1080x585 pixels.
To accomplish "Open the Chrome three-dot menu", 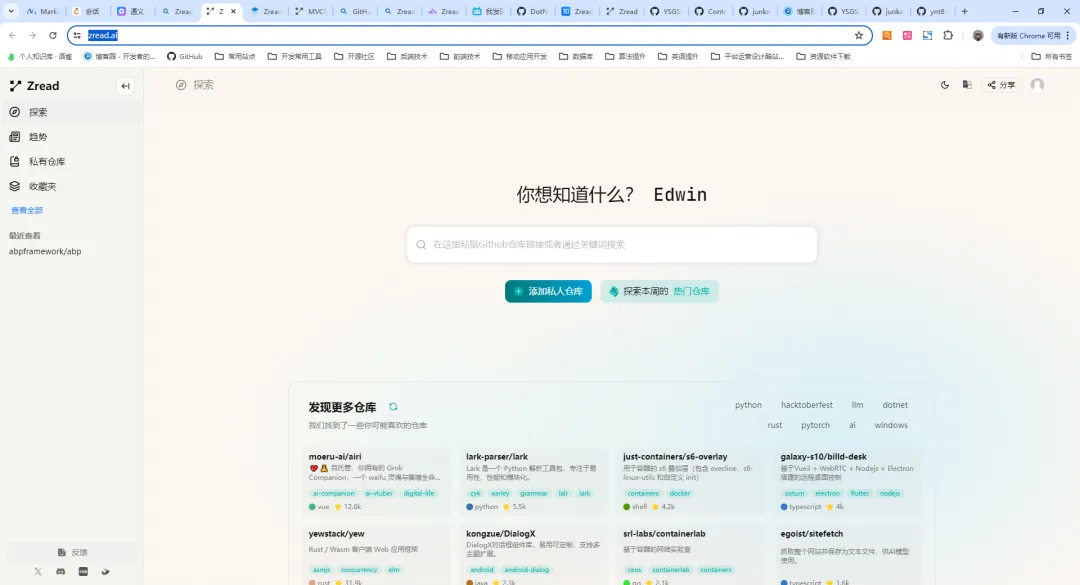I will tap(1066, 35).
